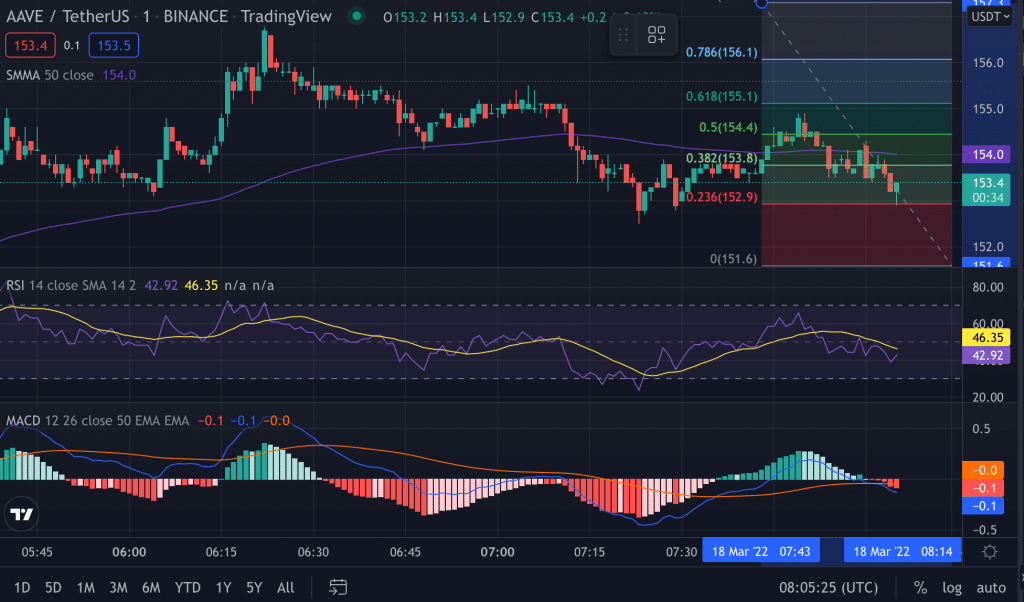Click the blue -0.1 MACD line tag
Viewport: 1024px width, 602px height.
coord(984,505)
